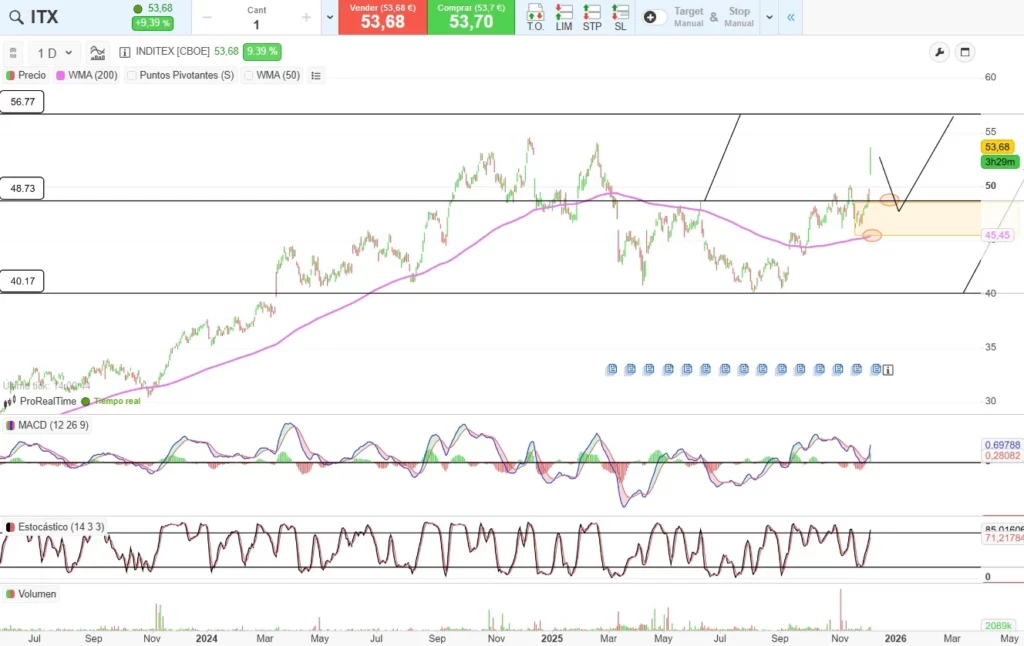Open the chart settings wrench icon
Image resolution: width=1024 pixels, height=646 pixels.
938,51
